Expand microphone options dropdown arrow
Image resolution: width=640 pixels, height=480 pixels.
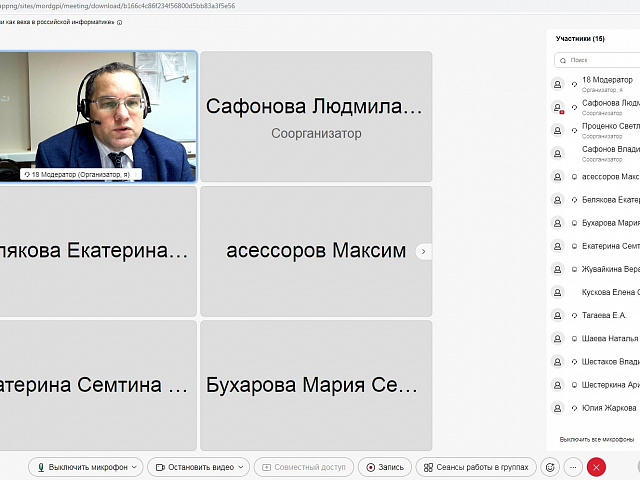(x=135, y=467)
